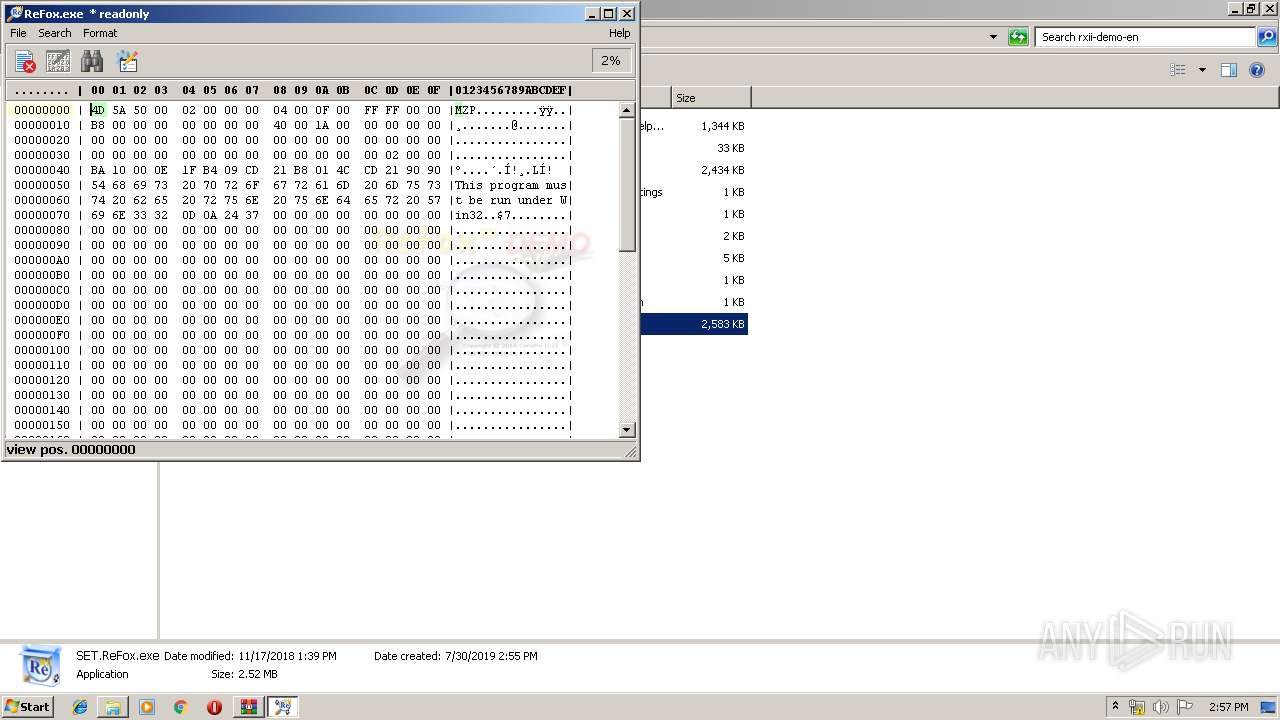The width and height of the screenshot is (1280, 720).
Task: Click the Explorer refresh button
Action: coord(1018,37)
